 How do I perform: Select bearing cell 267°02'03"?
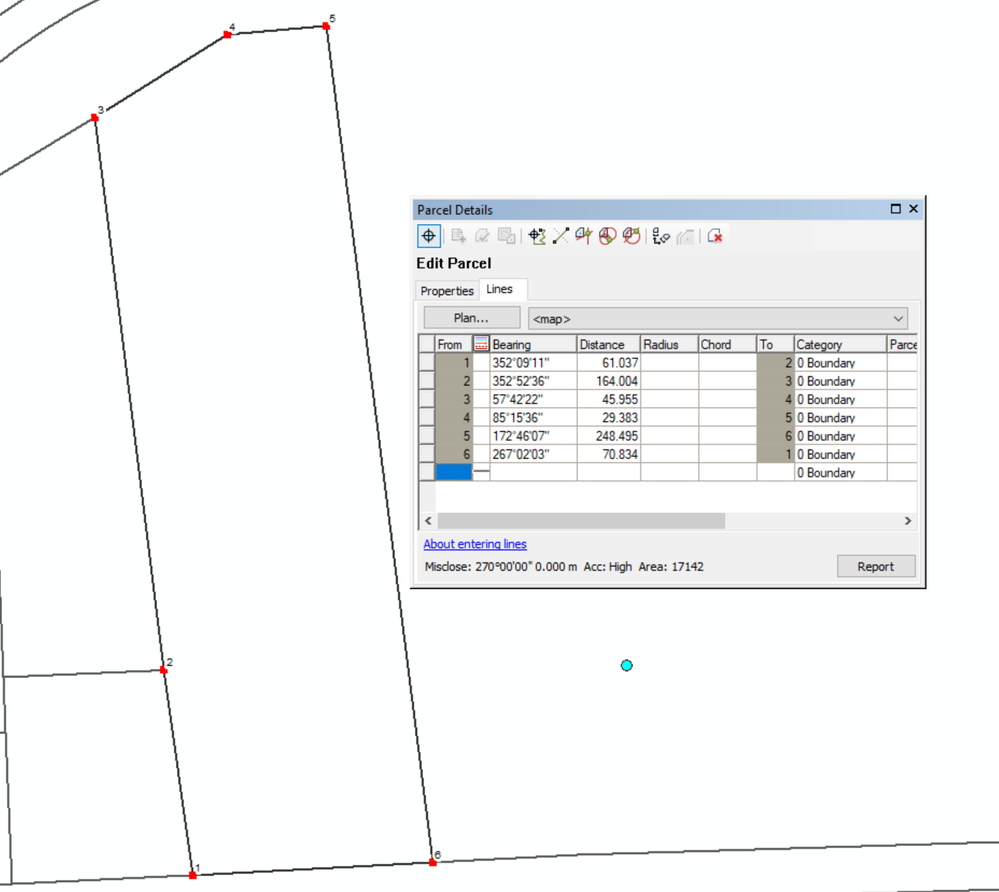point(533,454)
